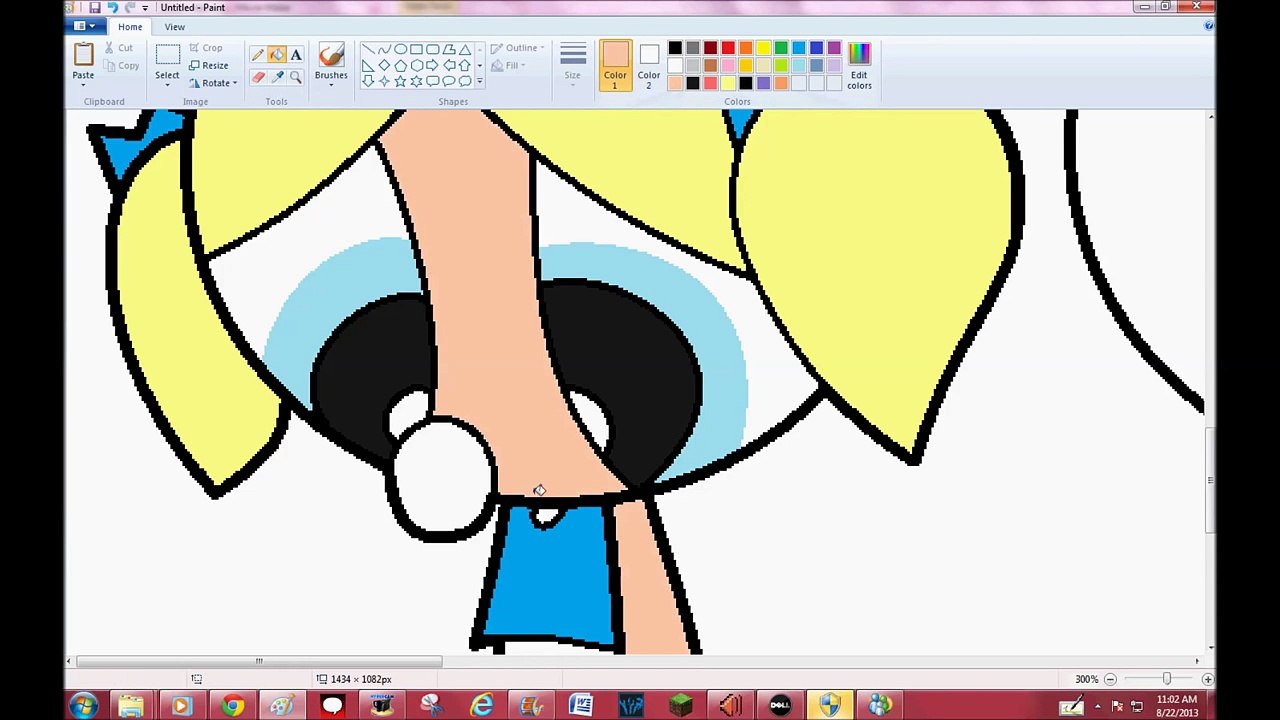
Task: Choose the rounded rectangle shape
Action: (432, 50)
